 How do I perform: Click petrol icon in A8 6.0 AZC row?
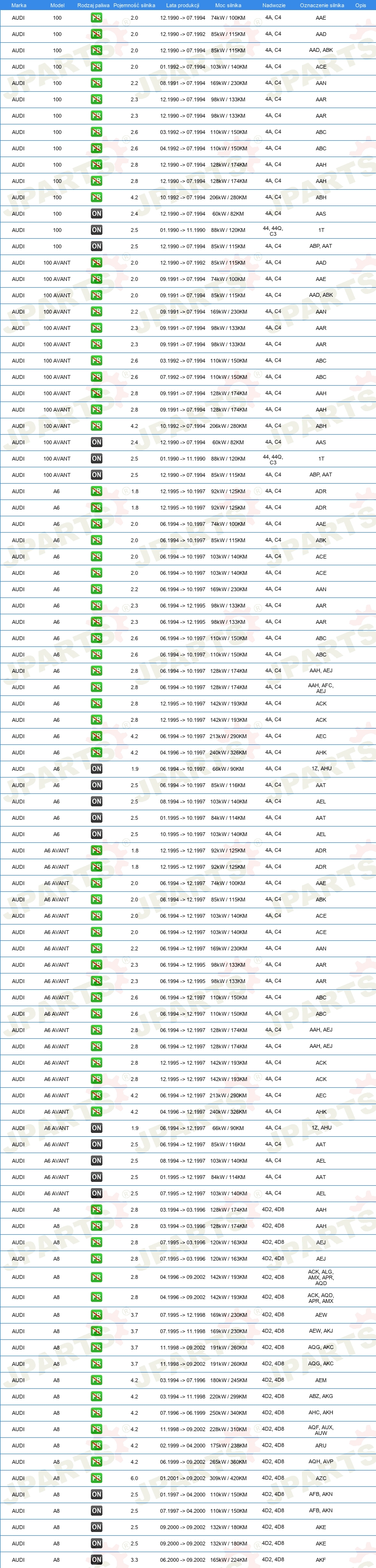[x=96, y=1479]
